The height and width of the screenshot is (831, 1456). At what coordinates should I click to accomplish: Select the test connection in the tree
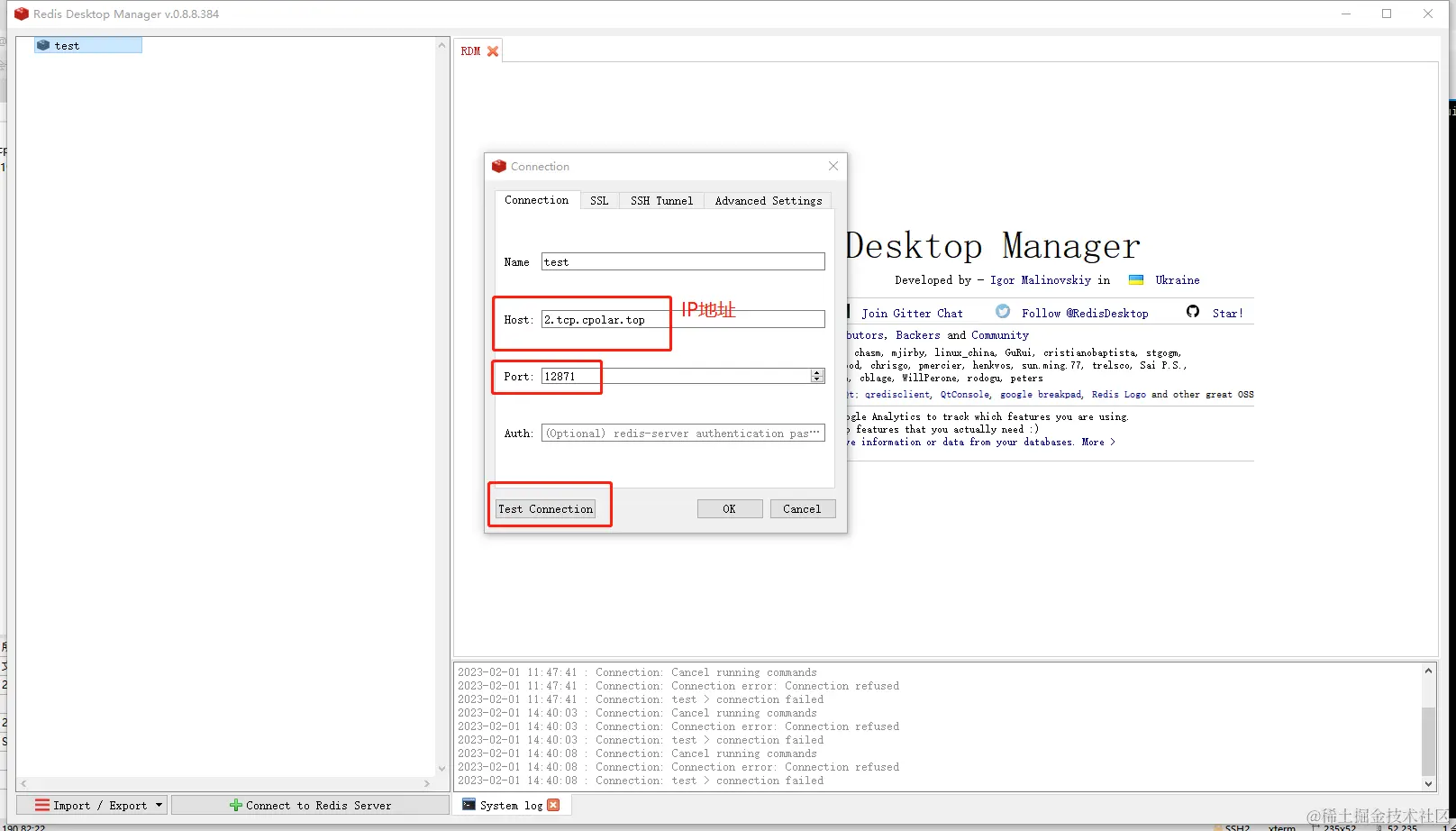click(x=87, y=45)
